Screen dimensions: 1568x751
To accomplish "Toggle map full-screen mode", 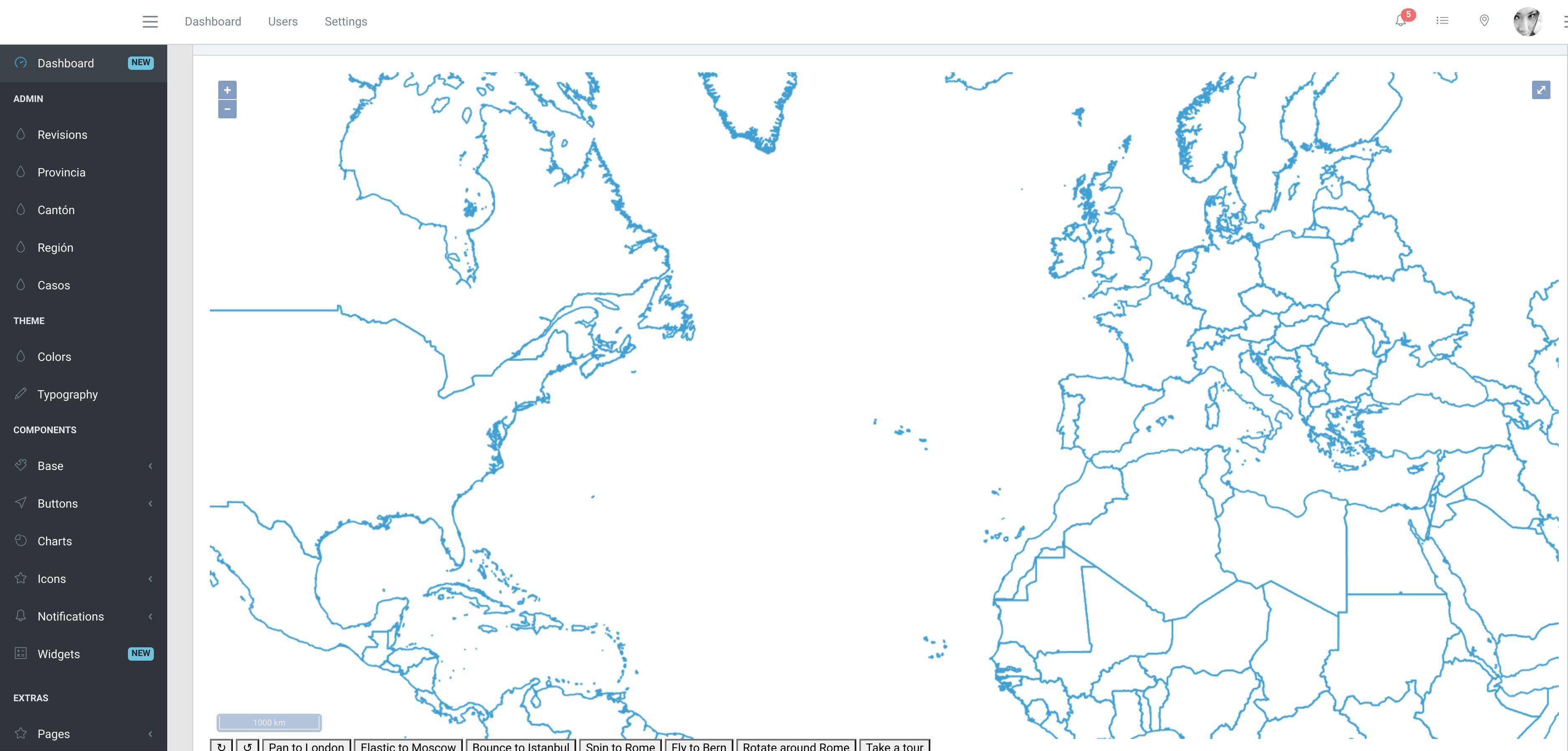I will 1540,90.
